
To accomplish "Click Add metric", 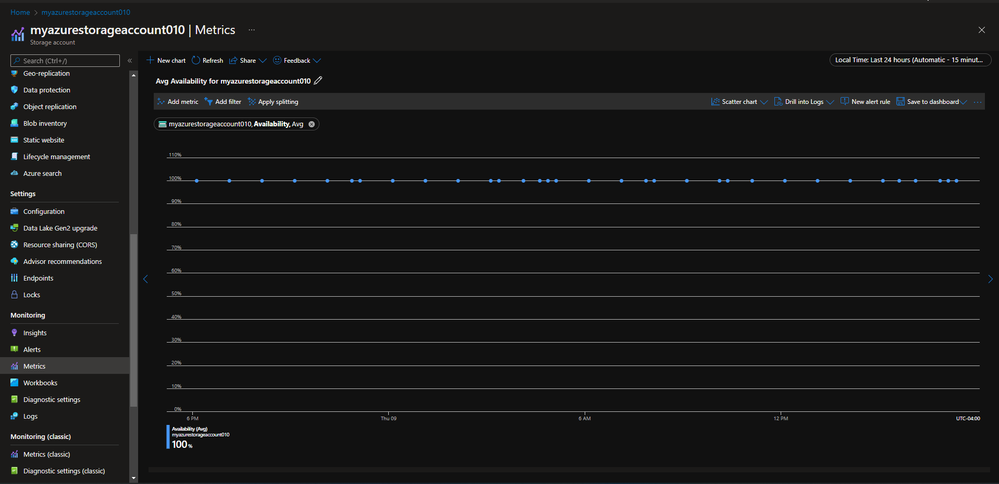I will click(x=177, y=102).
